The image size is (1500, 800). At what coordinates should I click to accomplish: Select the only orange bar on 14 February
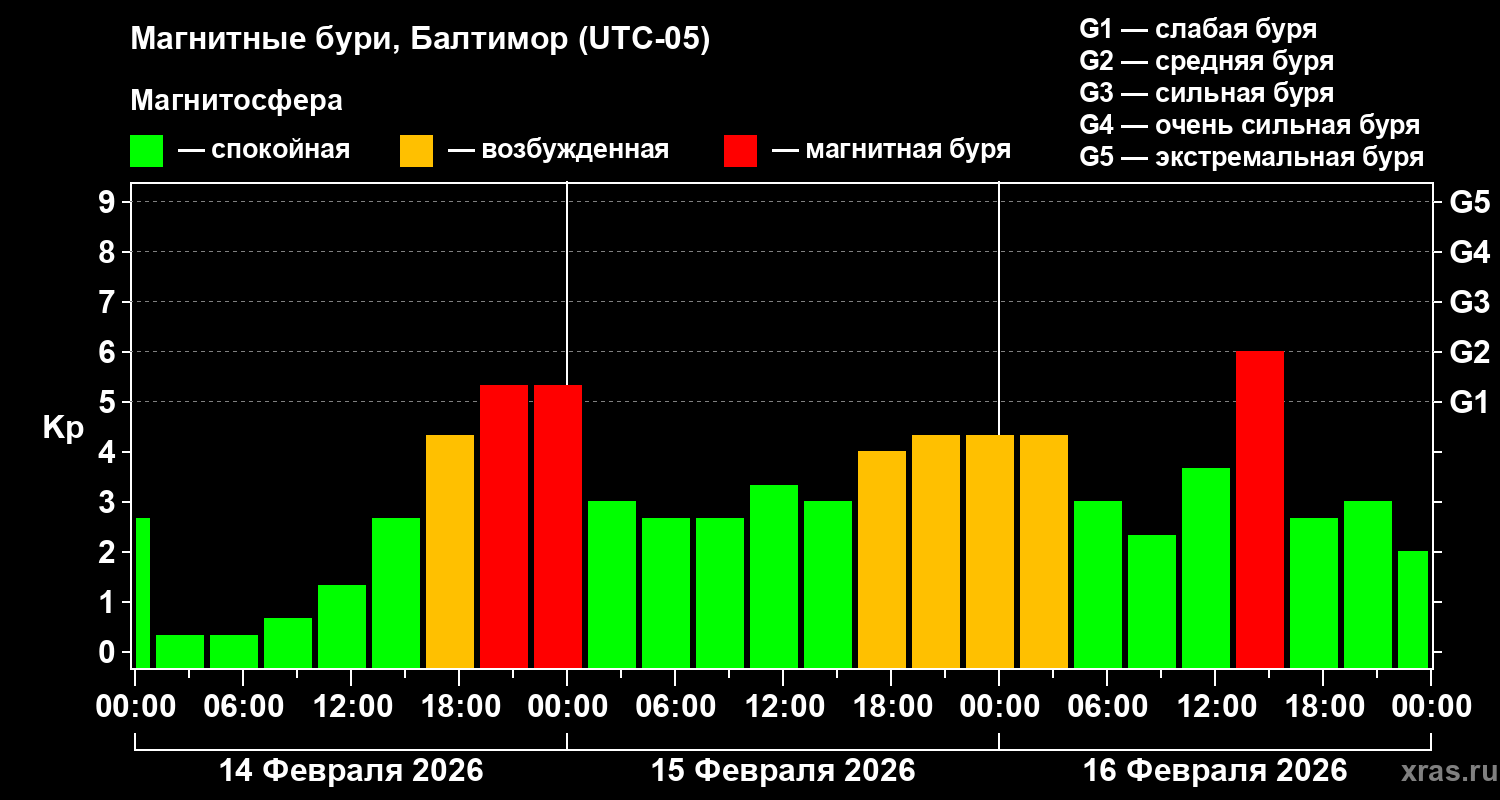[449, 551]
